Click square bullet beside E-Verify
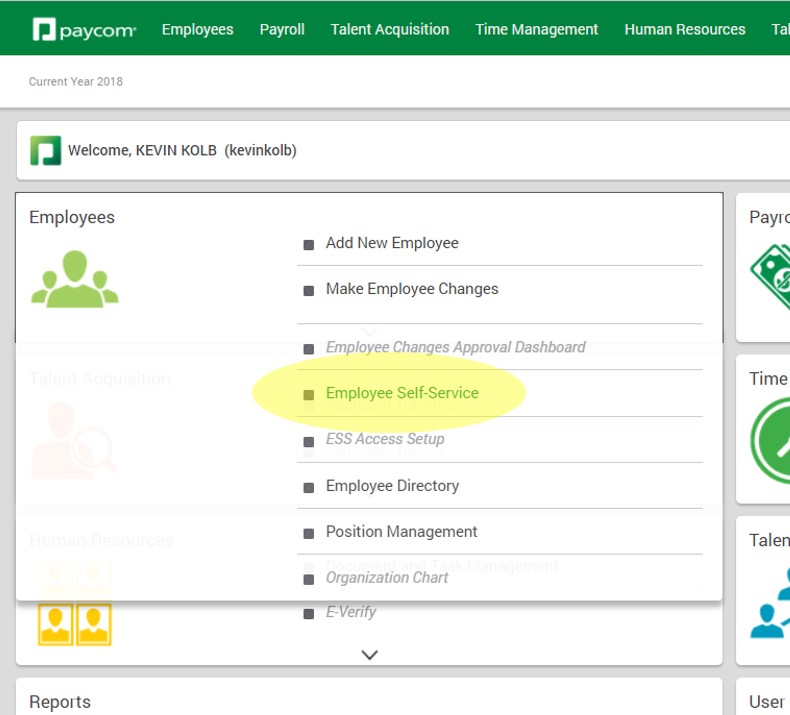Image resolution: width=790 pixels, height=715 pixels. coord(309,614)
